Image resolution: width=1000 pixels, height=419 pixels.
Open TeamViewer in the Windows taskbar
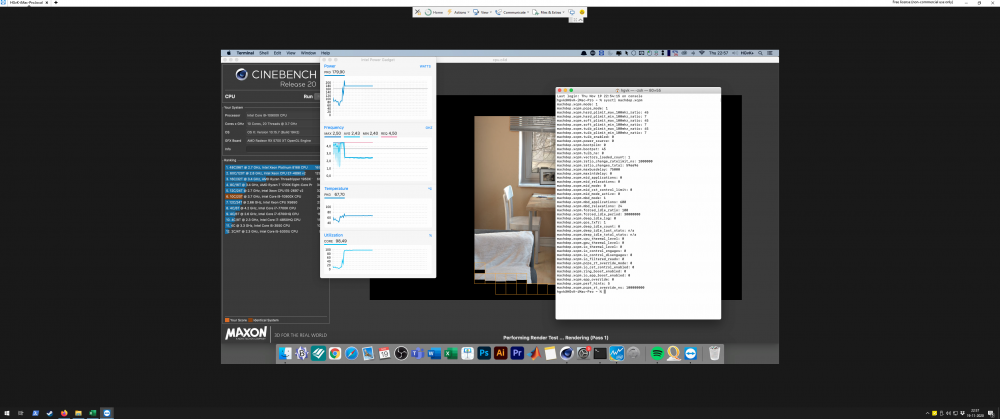pyautogui.click(x=107, y=413)
